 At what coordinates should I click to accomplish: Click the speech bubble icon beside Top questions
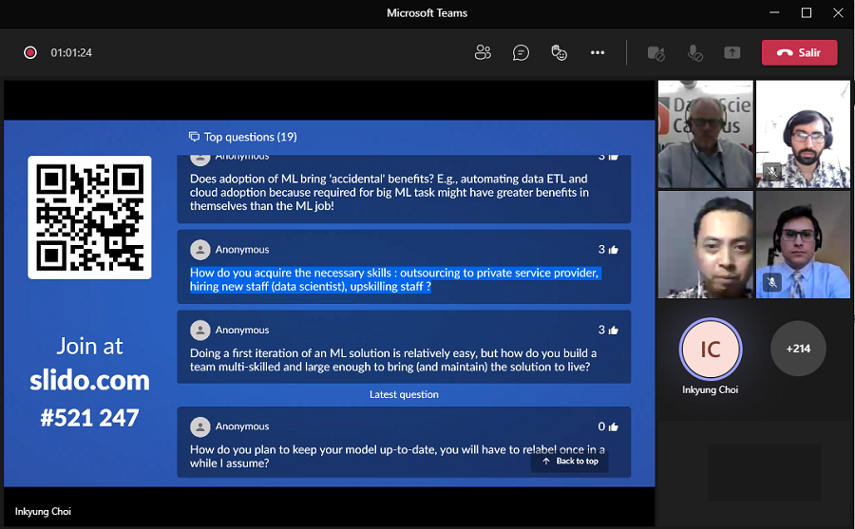click(x=194, y=136)
